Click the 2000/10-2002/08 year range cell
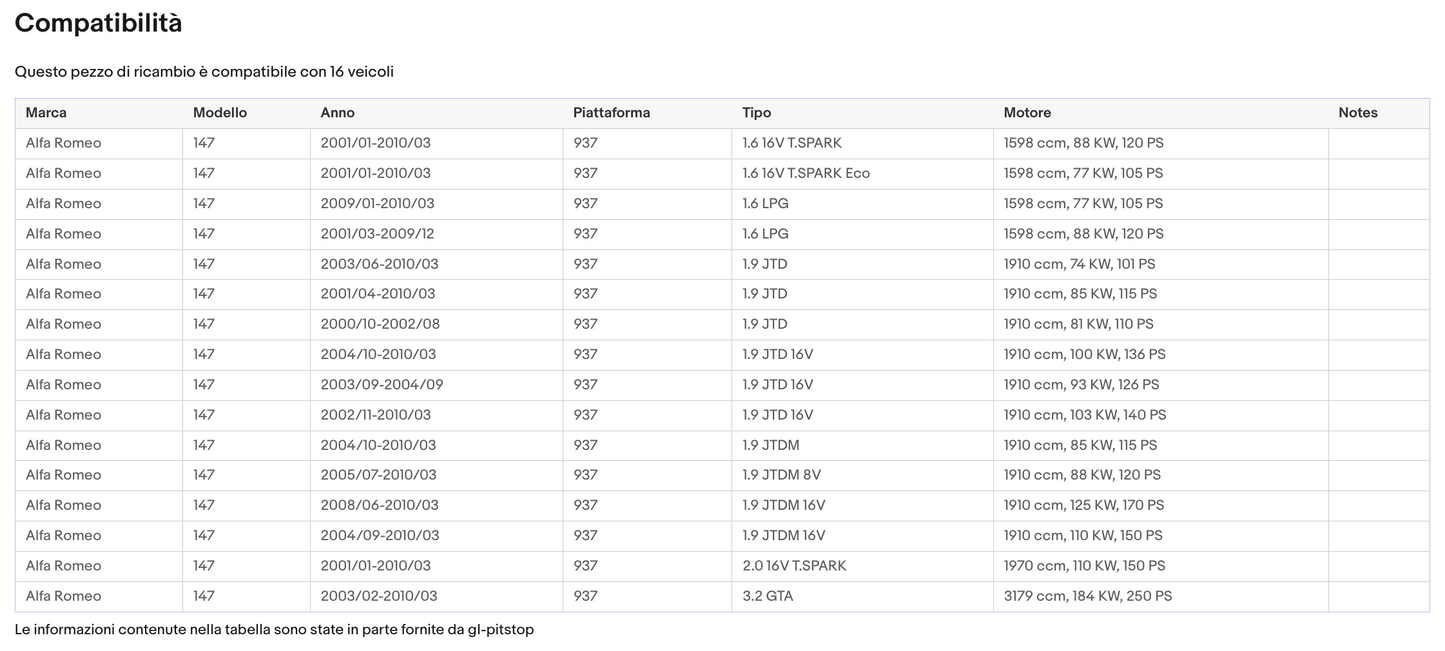This screenshot has height=651, width=1445. 380,324
